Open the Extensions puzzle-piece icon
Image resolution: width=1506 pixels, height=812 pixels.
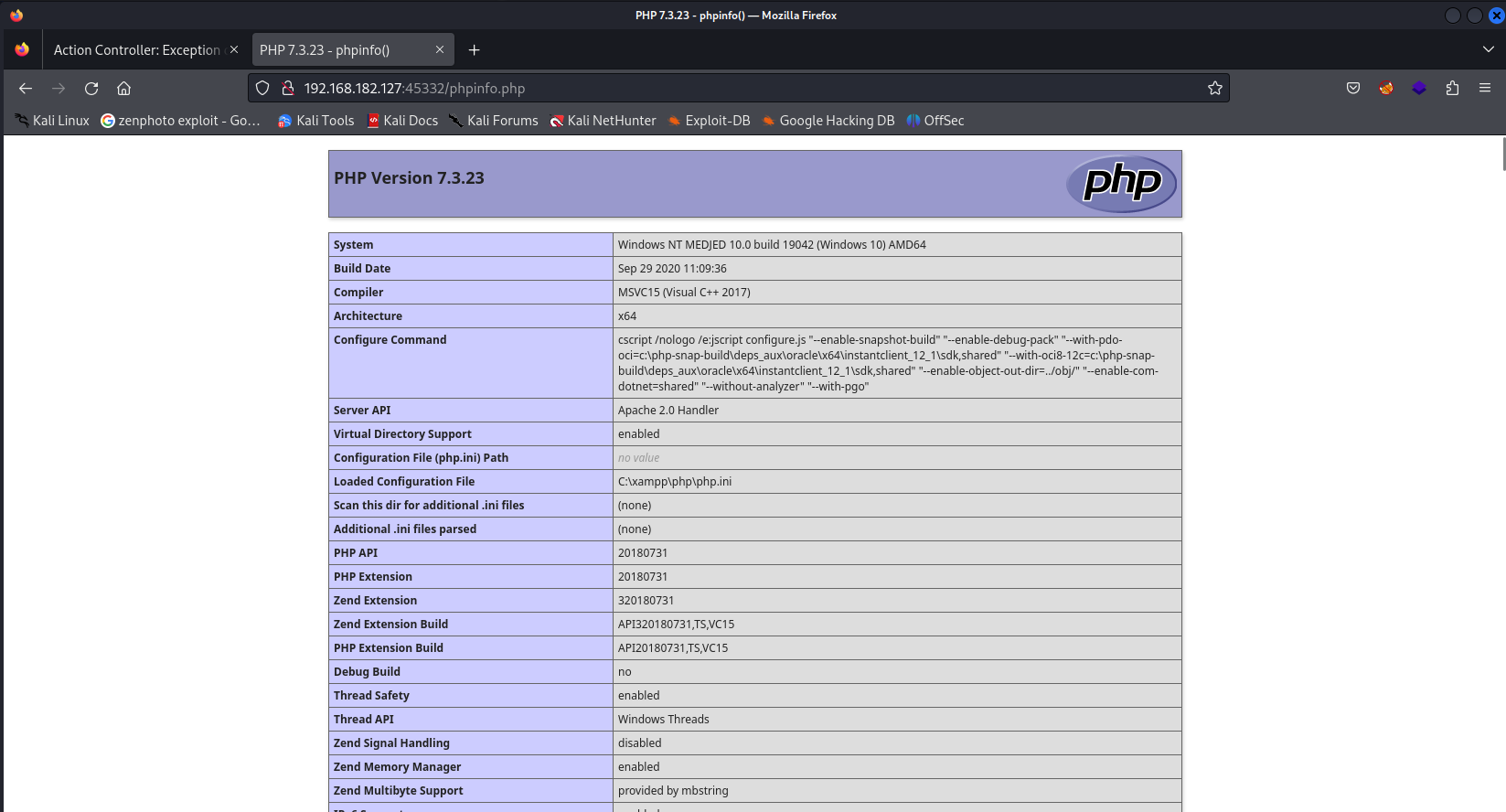coord(1452,89)
